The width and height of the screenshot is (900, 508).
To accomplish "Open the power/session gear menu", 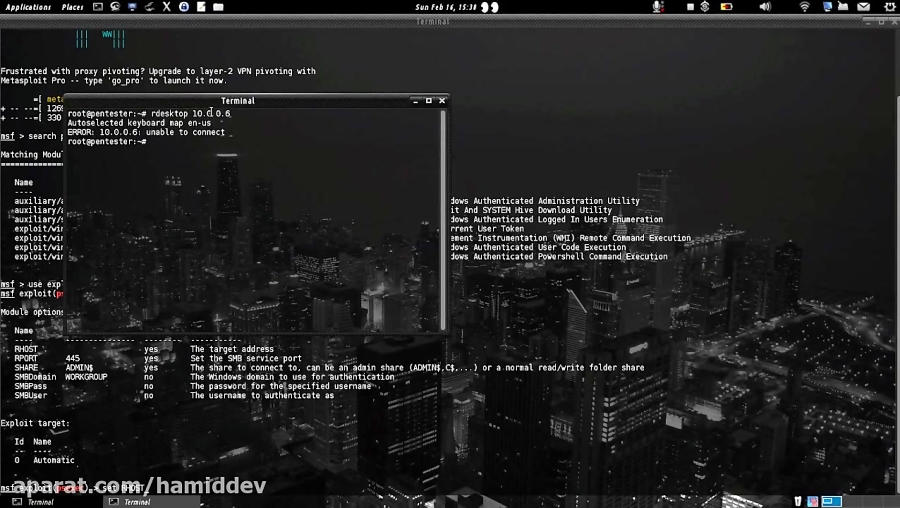I will (x=889, y=7).
